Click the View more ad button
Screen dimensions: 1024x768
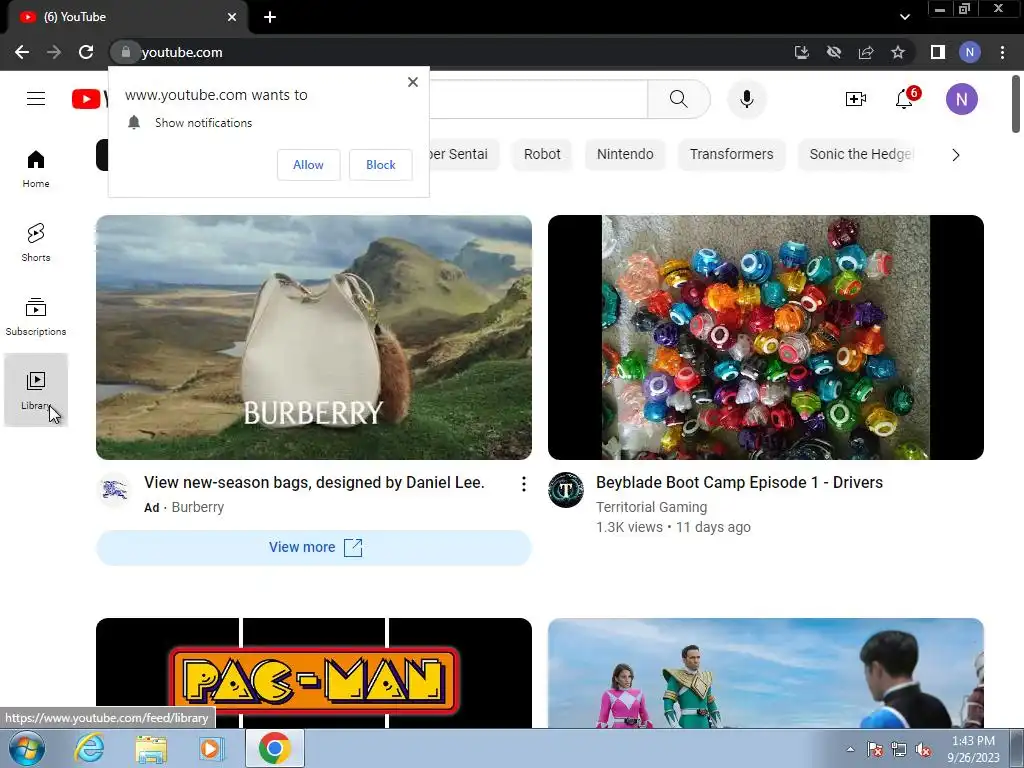click(x=313, y=547)
